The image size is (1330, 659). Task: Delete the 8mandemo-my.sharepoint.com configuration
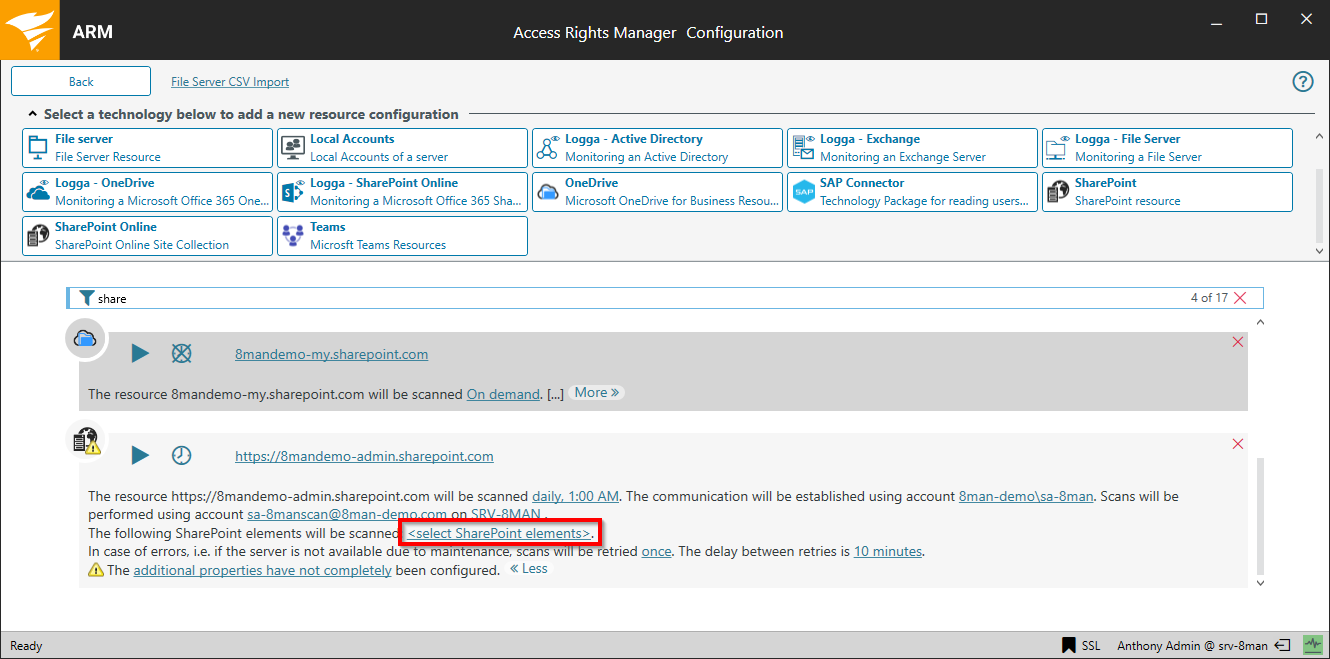(1238, 342)
